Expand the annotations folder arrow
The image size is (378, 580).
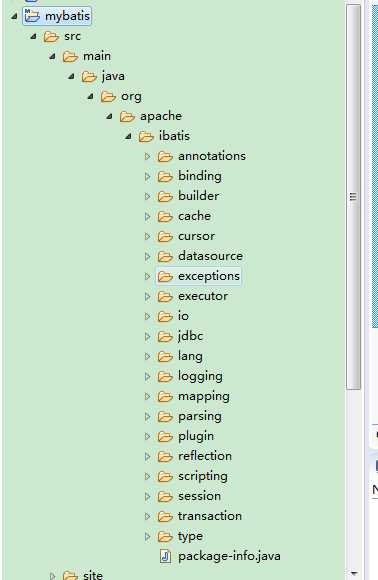coord(147,156)
